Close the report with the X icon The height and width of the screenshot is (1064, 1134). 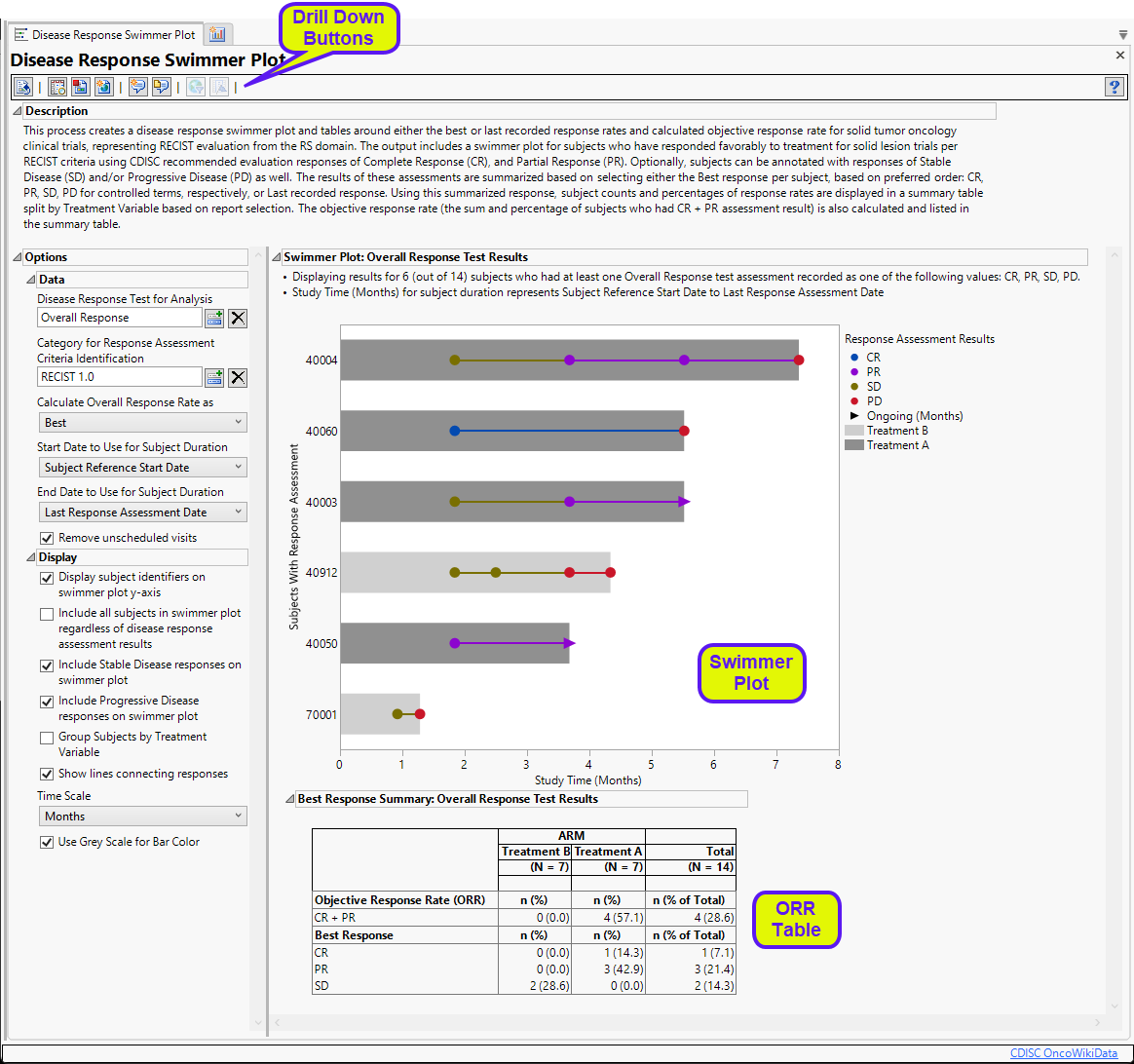(1119, 55)
